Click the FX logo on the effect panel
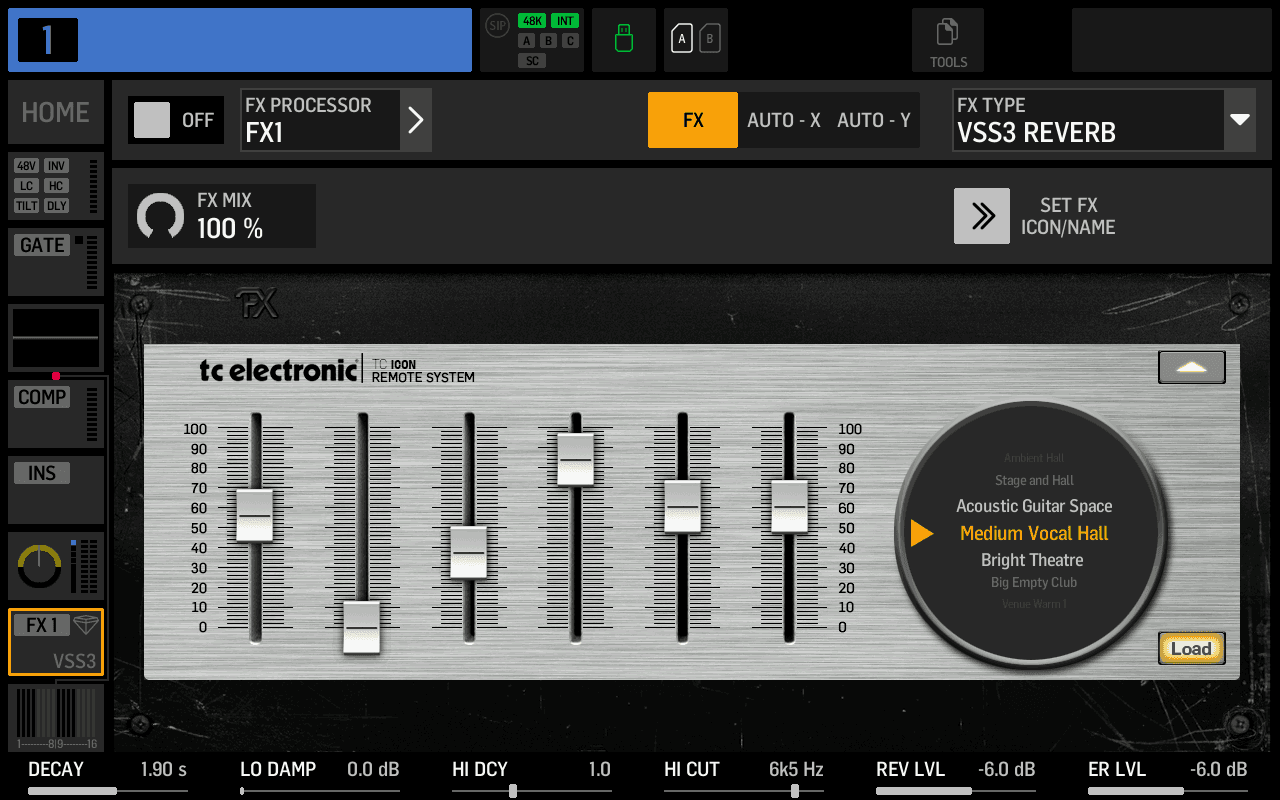 (x=257, y=304)
